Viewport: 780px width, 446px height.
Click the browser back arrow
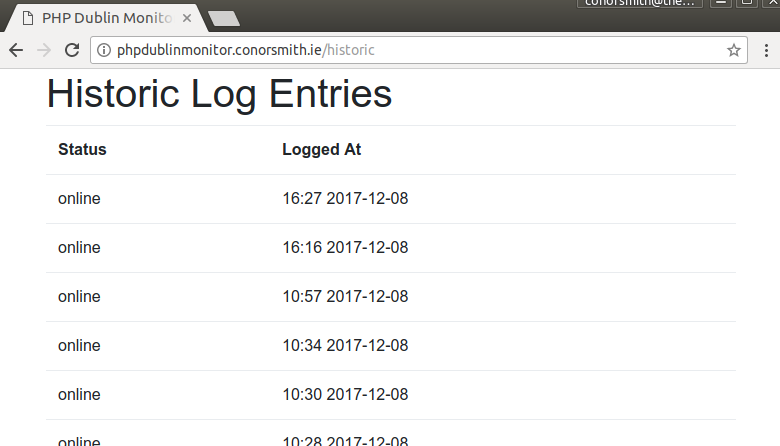point(16,50)
